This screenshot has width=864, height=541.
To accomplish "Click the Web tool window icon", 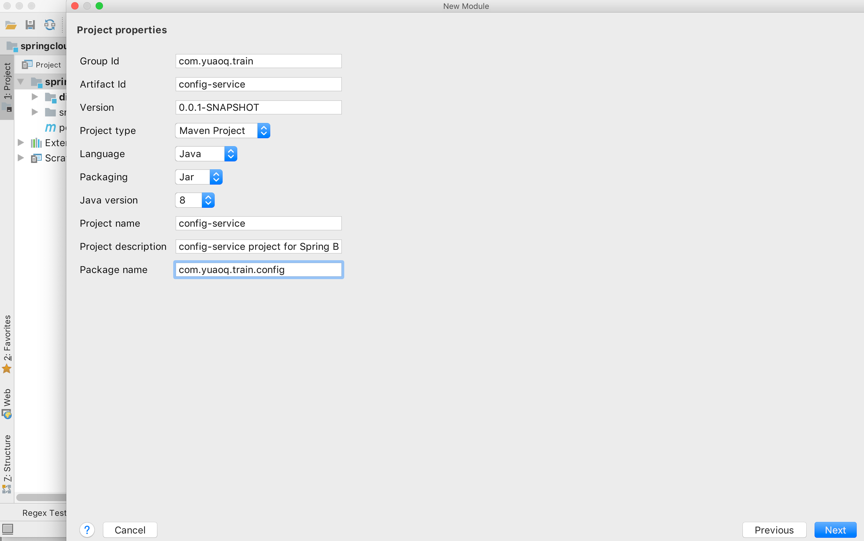I will click(x=7, y=414).
